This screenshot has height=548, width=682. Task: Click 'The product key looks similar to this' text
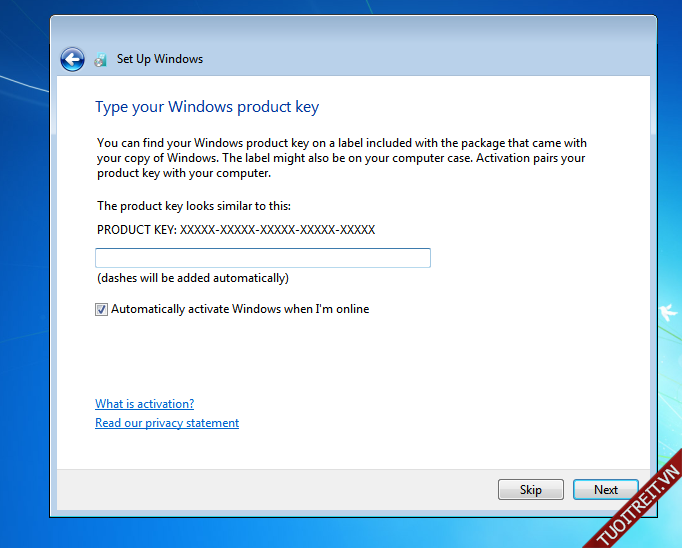point(194,206)
